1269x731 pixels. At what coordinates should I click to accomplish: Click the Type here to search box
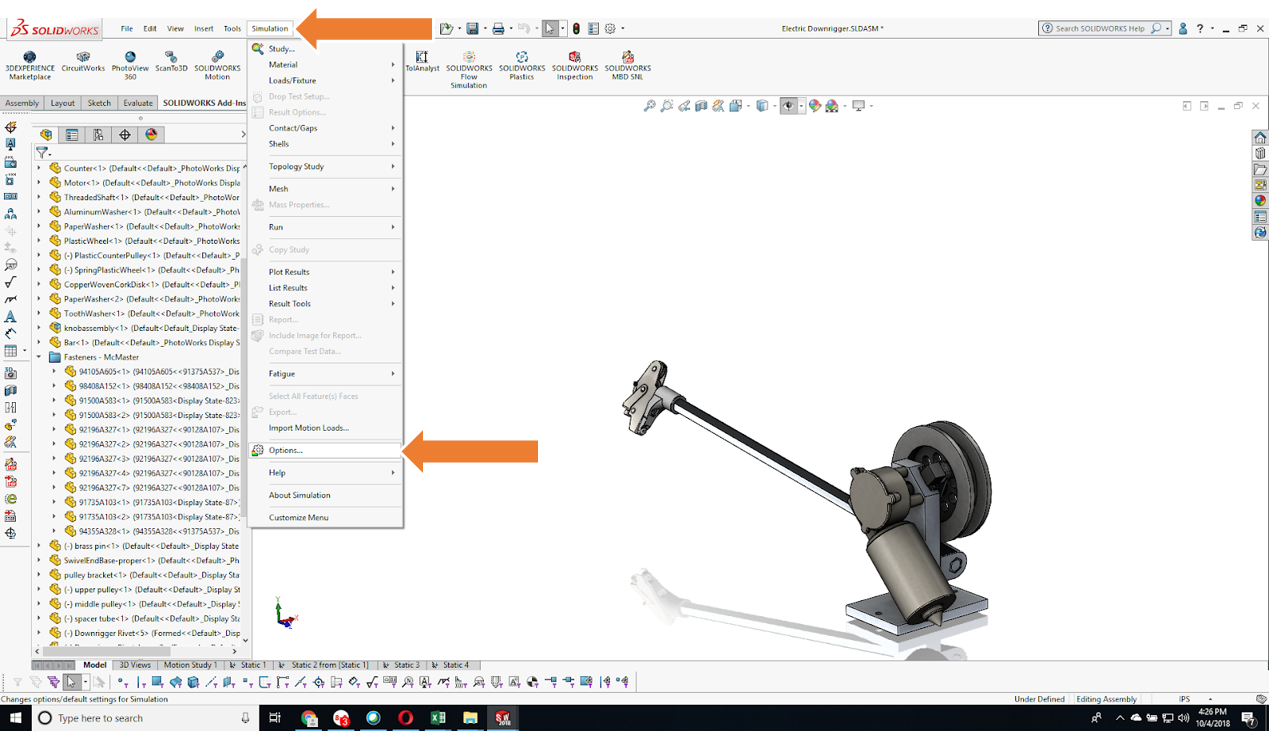pyautogui.click(x=146, y=718)
